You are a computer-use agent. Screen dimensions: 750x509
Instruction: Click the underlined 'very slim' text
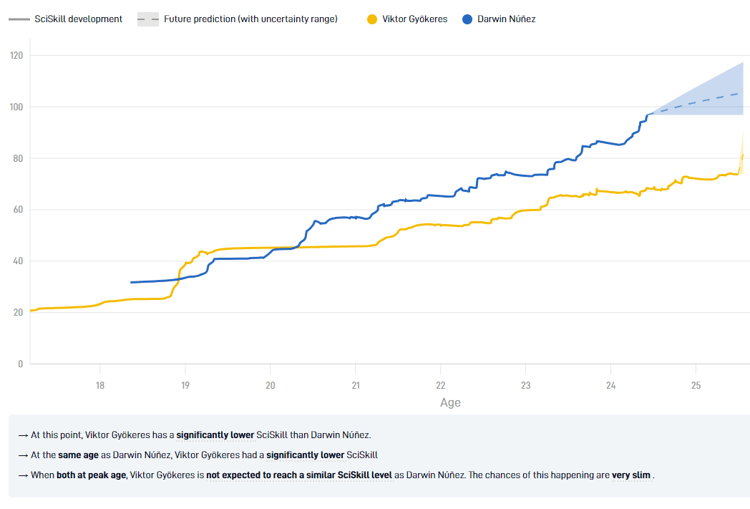[x=631, y=475]
